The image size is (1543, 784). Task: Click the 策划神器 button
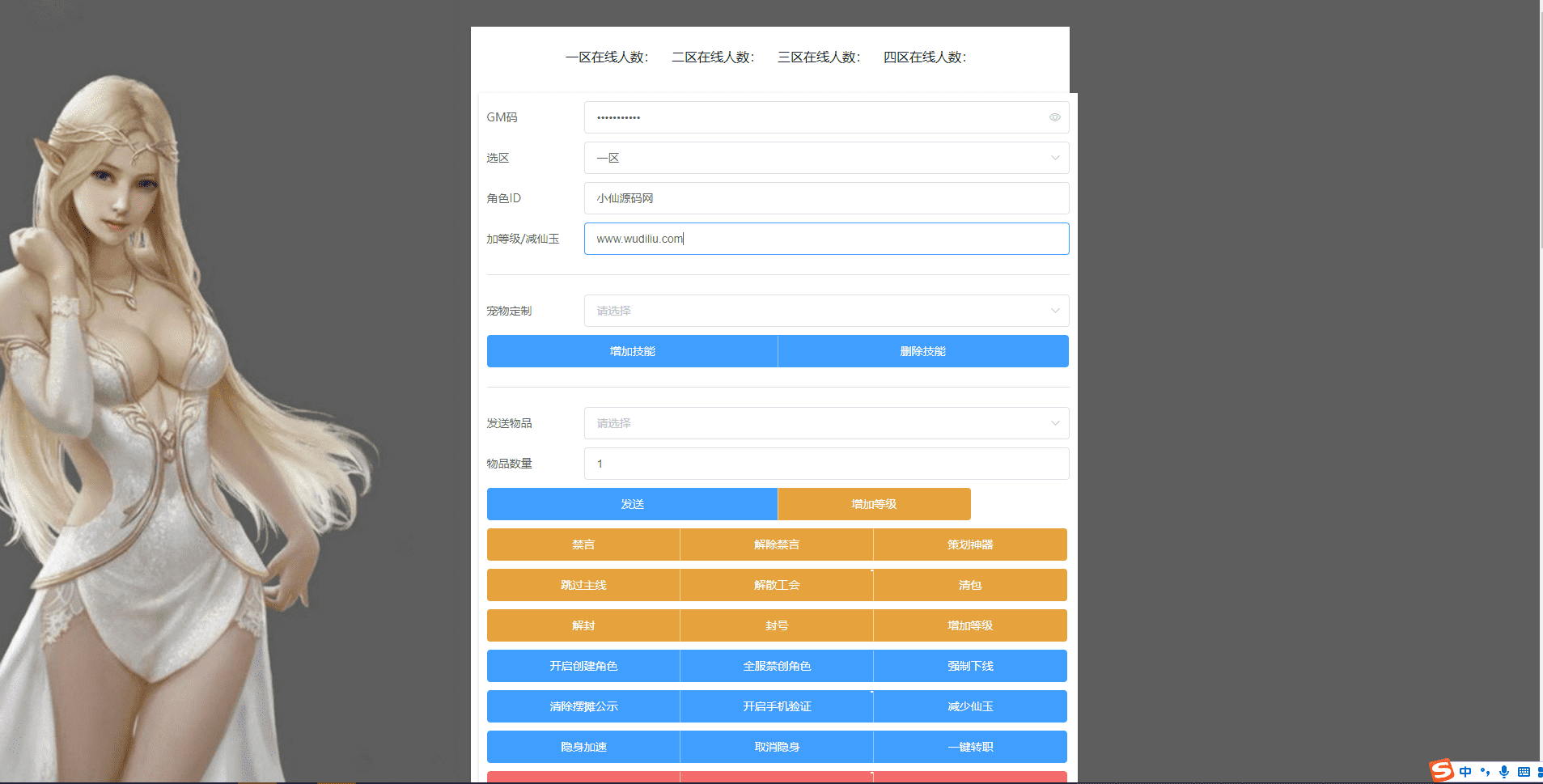point(970,545)
